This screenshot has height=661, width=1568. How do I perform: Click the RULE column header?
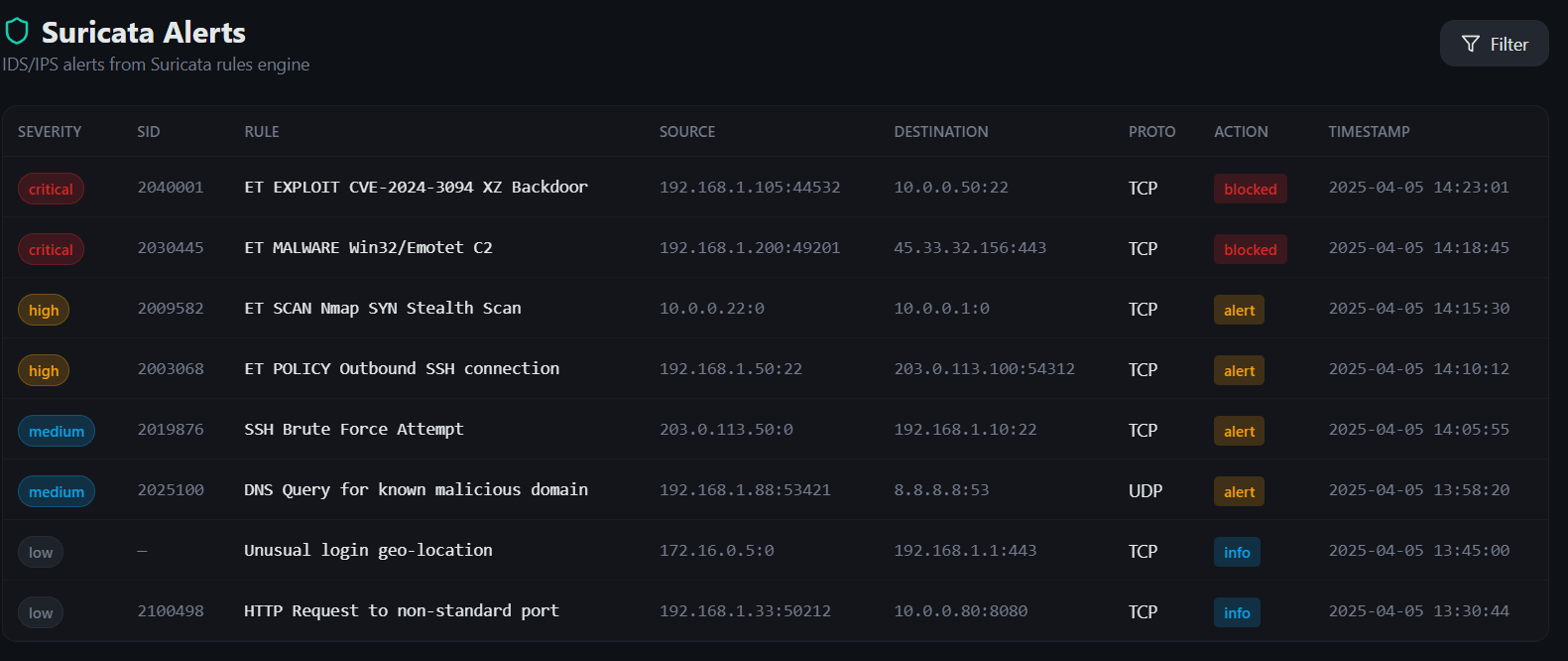(262, 132)
